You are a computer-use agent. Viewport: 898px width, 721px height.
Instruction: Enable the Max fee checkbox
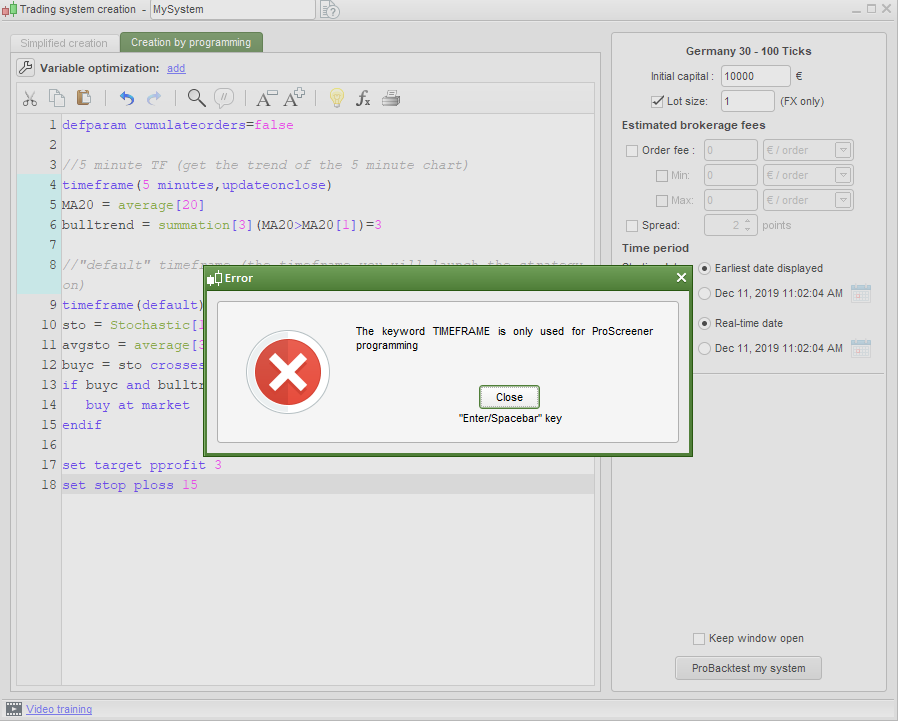click(661, 201)
